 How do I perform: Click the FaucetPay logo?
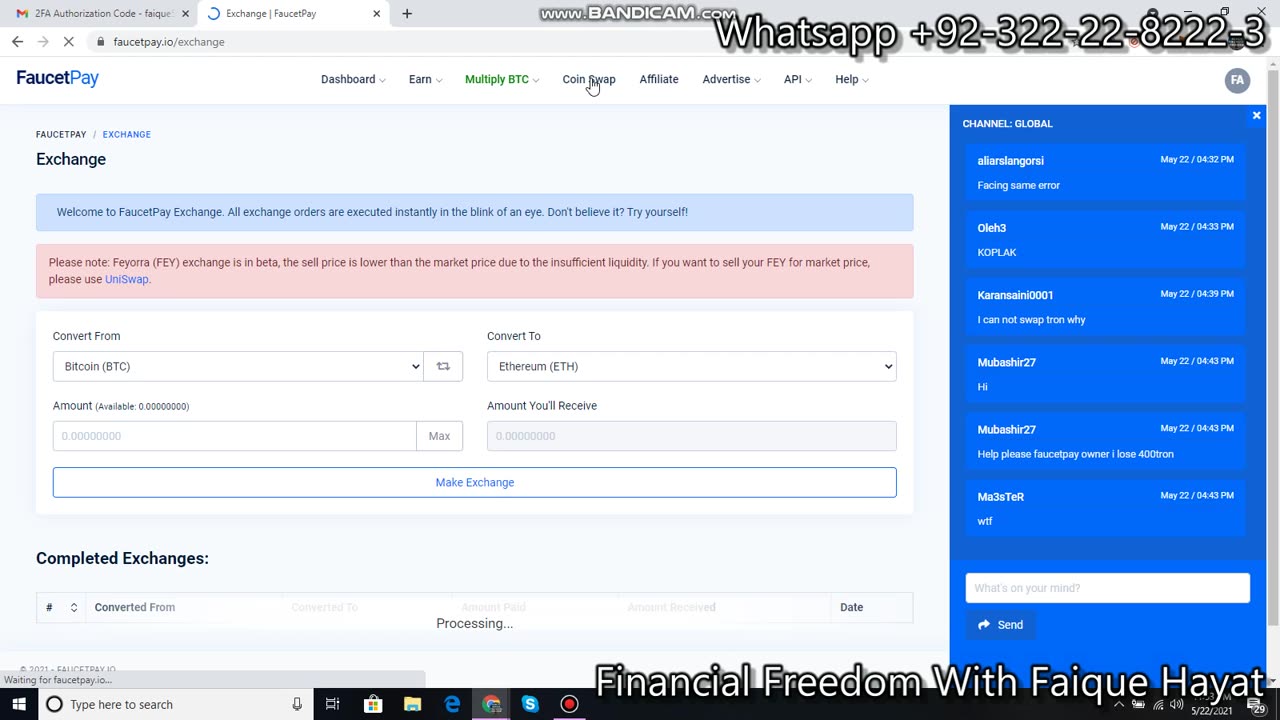(x=57, y=78)
